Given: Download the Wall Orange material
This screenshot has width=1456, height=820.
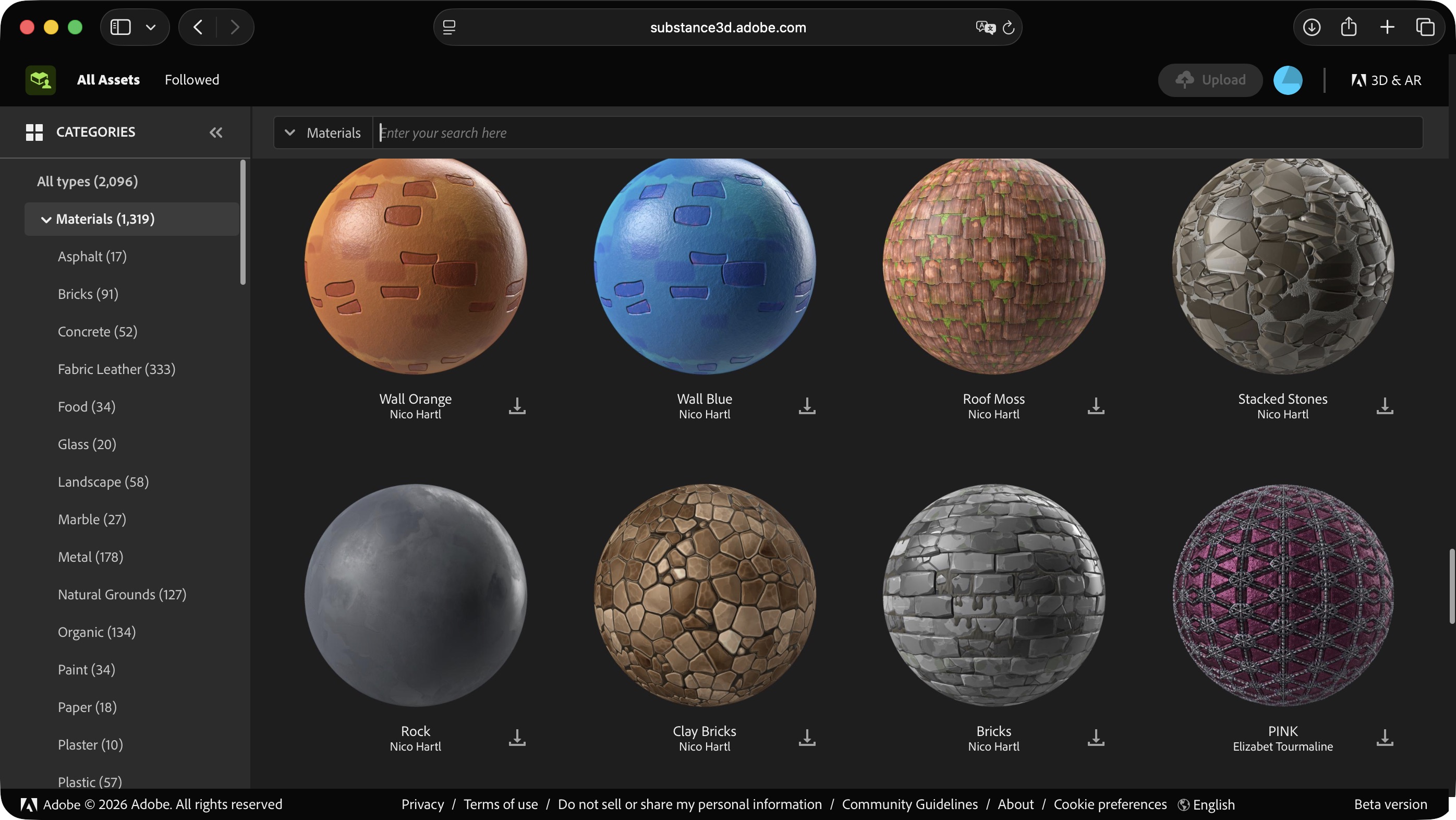Looking at the screenshot, I should click(517, 405).
